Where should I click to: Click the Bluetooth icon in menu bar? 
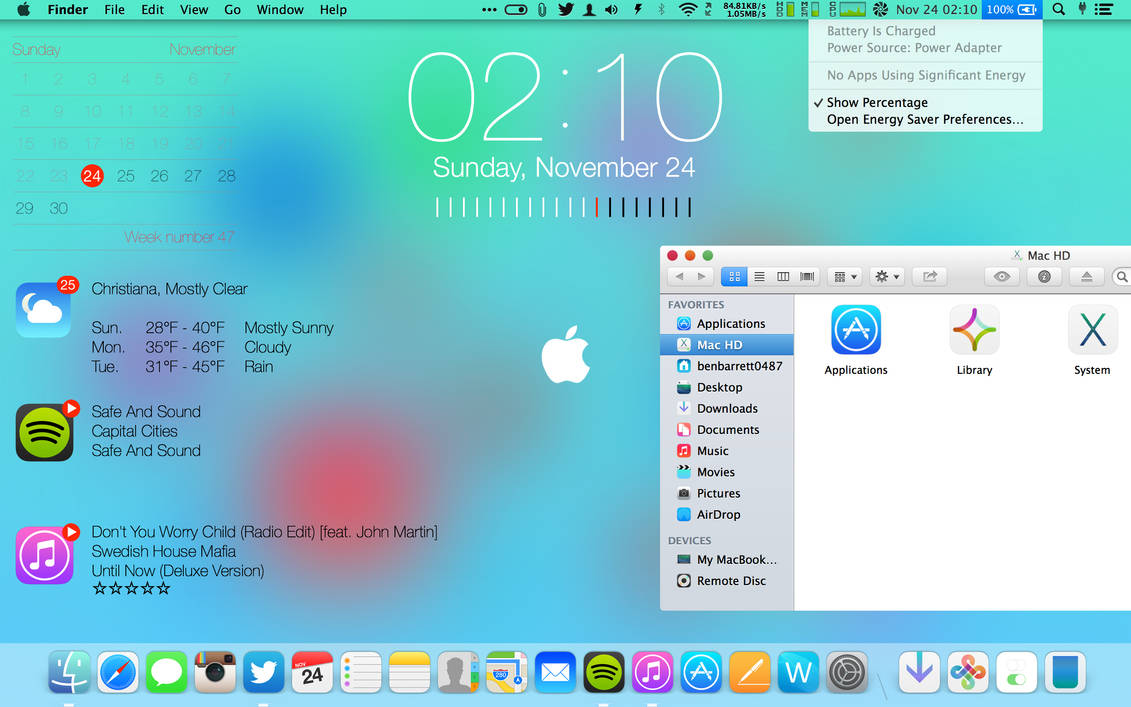661,9
